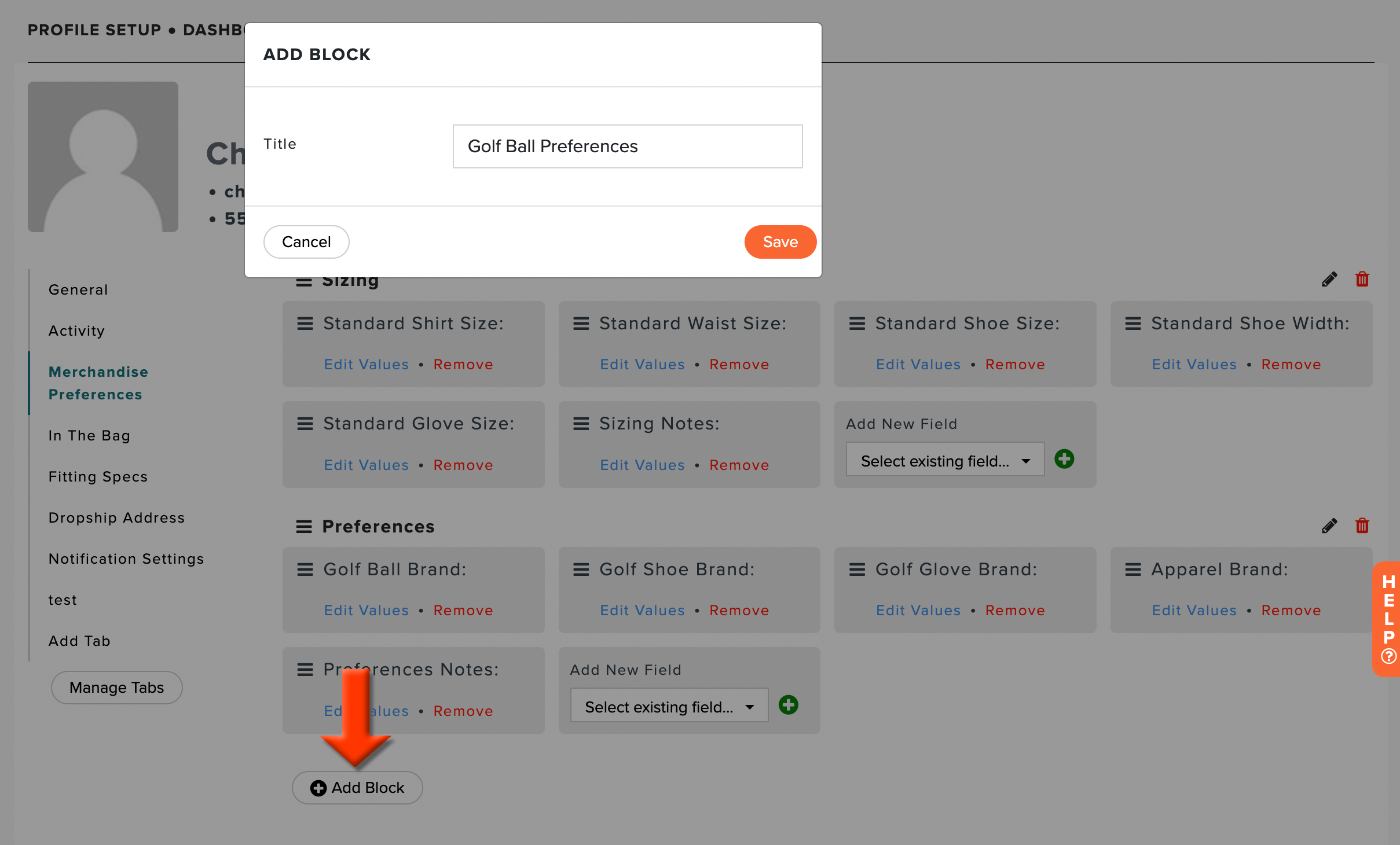Save the new block
This screenshot has height=845, width=1400.
(780, 242)
